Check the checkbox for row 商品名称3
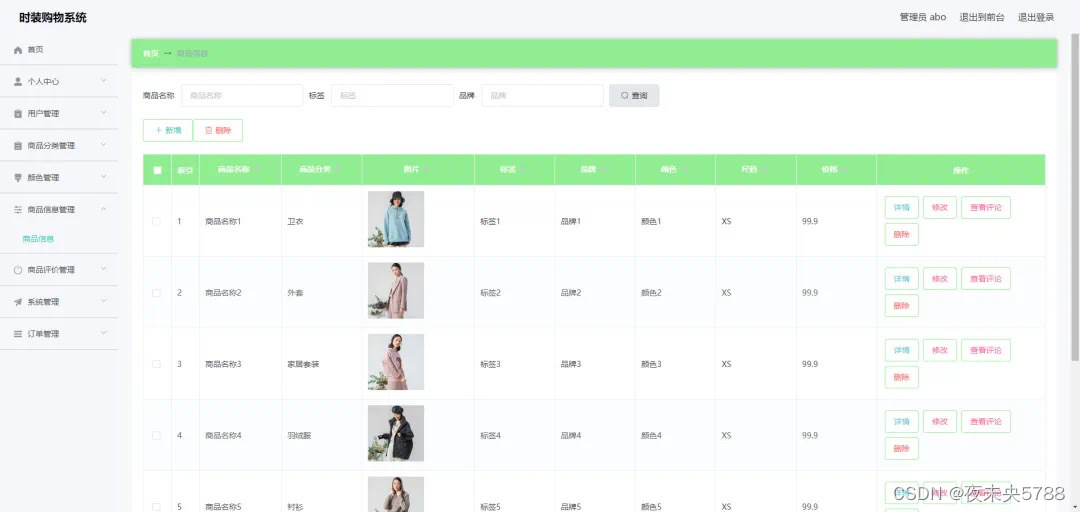Image resolution: width=1080 pixels, height=512 pixels. point(156,364)
